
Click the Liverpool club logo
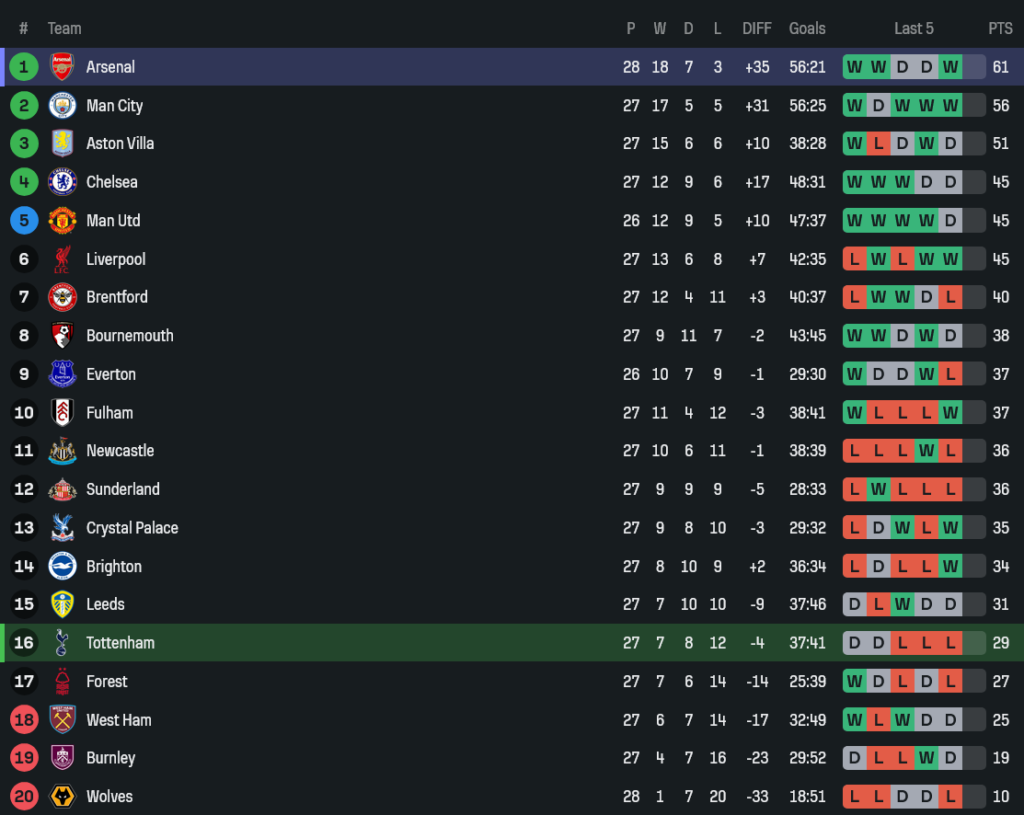pyautogui.click(x=62, y=259)
